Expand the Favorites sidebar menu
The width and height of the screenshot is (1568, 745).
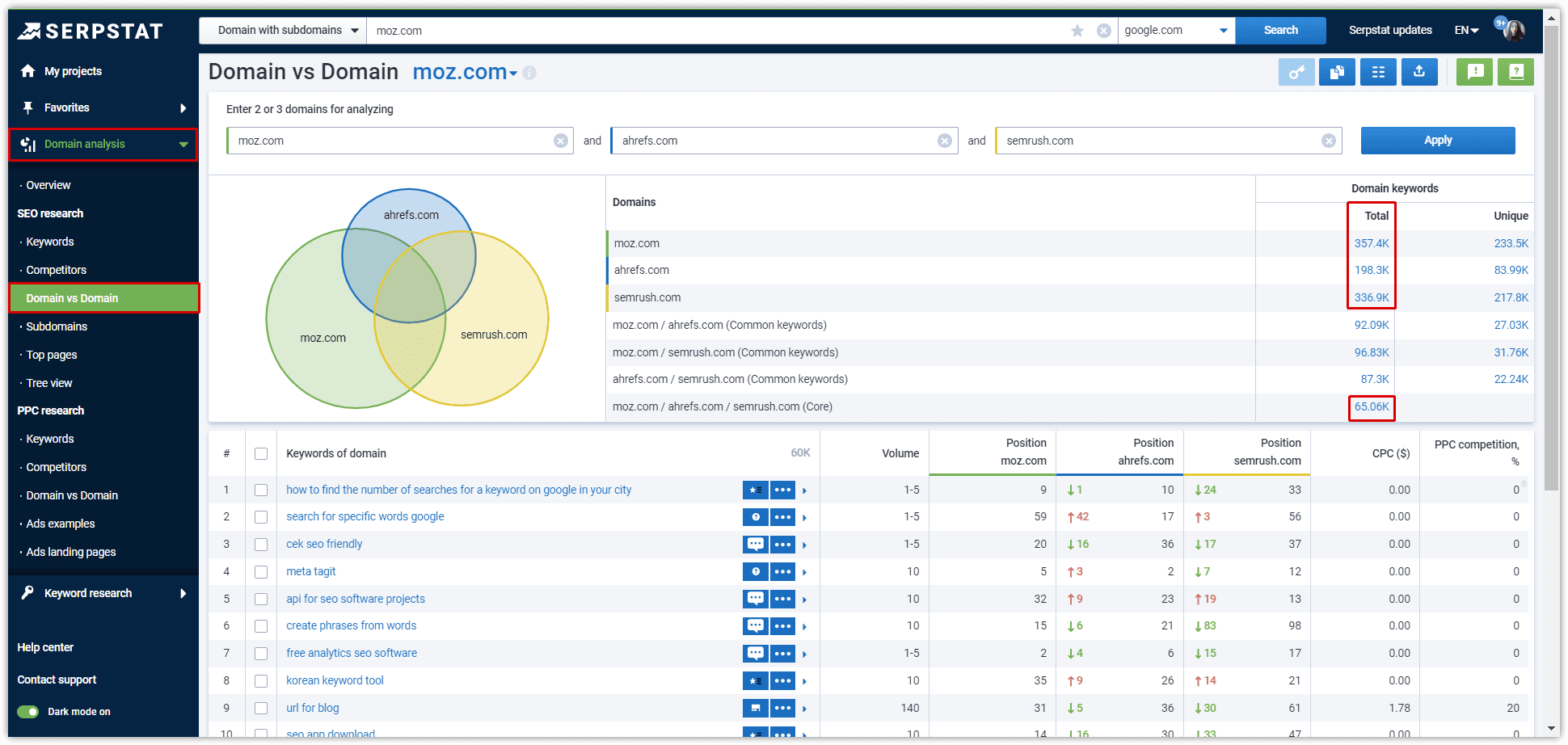[183, 108]
